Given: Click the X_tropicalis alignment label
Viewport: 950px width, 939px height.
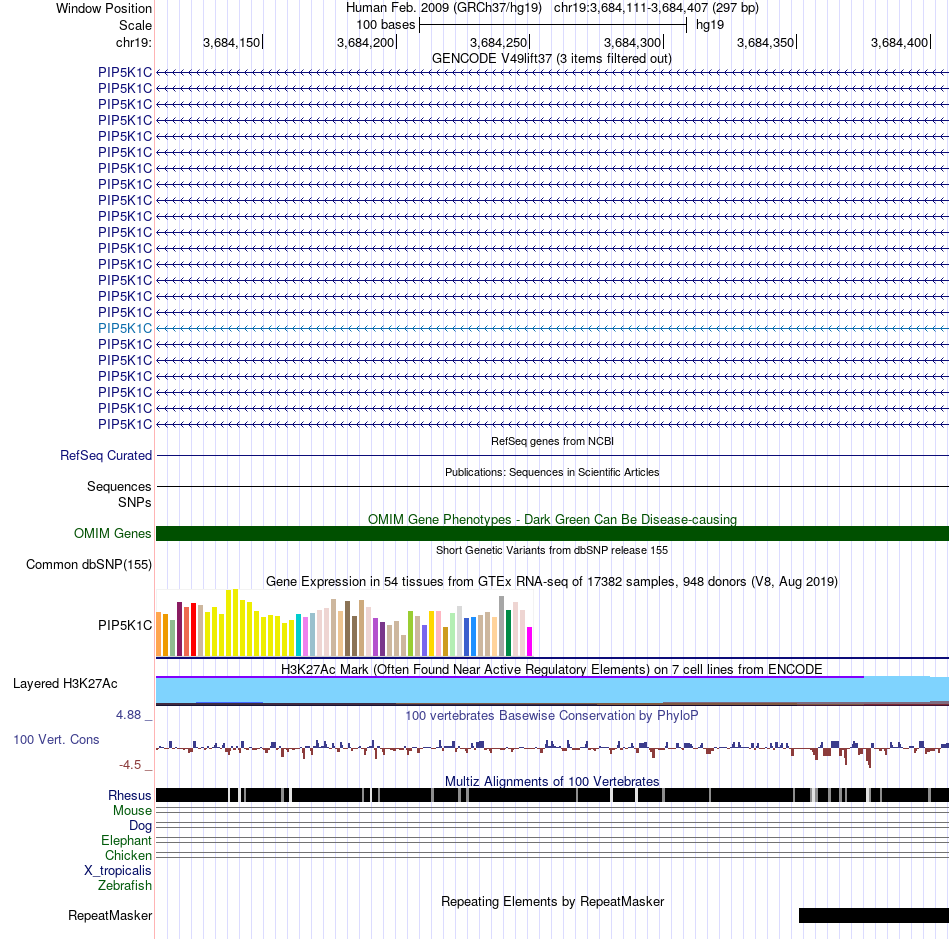Looking at the screenshot, I should [x=118, y=871].
